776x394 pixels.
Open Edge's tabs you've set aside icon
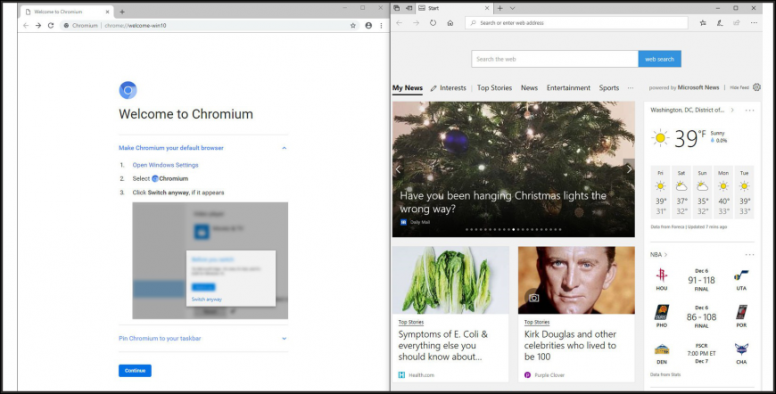pos(396,8)
